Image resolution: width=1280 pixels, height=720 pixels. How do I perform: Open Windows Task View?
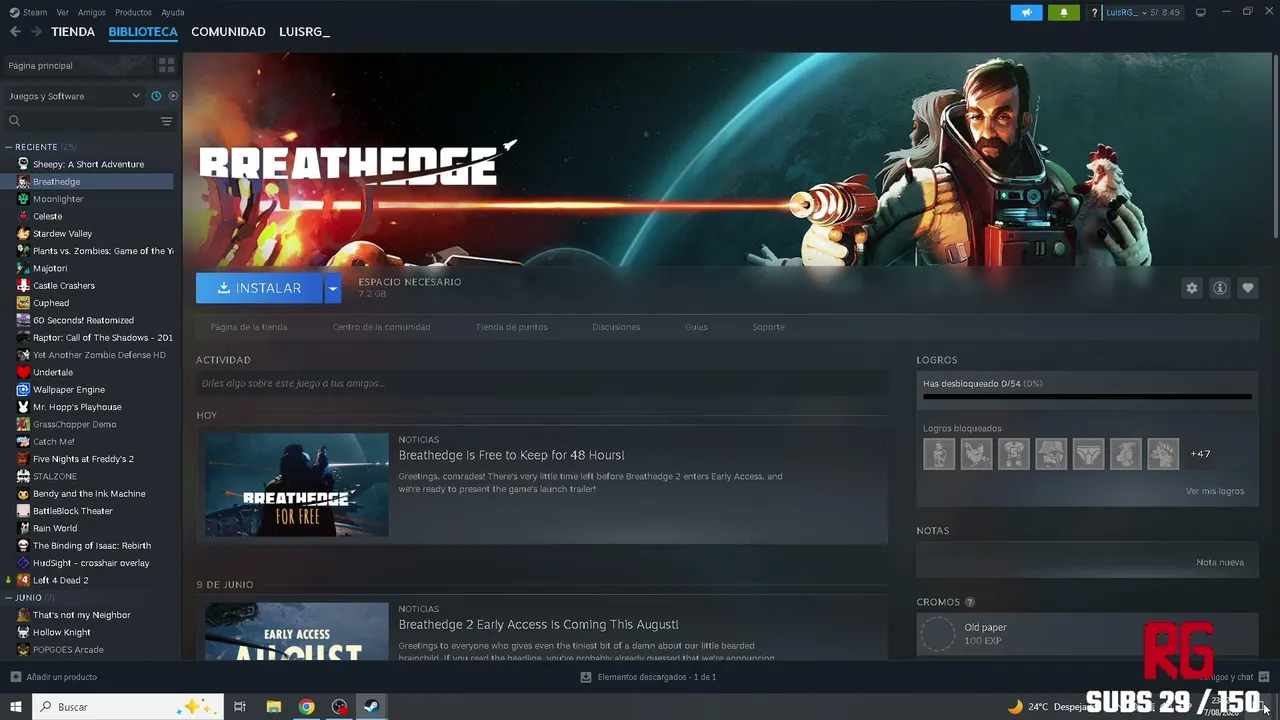coord(240,707)
